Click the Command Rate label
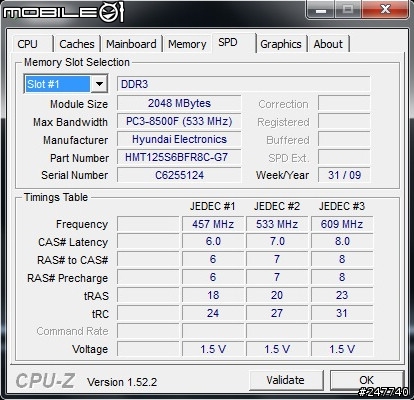The image size is (414, 400). pos(72,331)
